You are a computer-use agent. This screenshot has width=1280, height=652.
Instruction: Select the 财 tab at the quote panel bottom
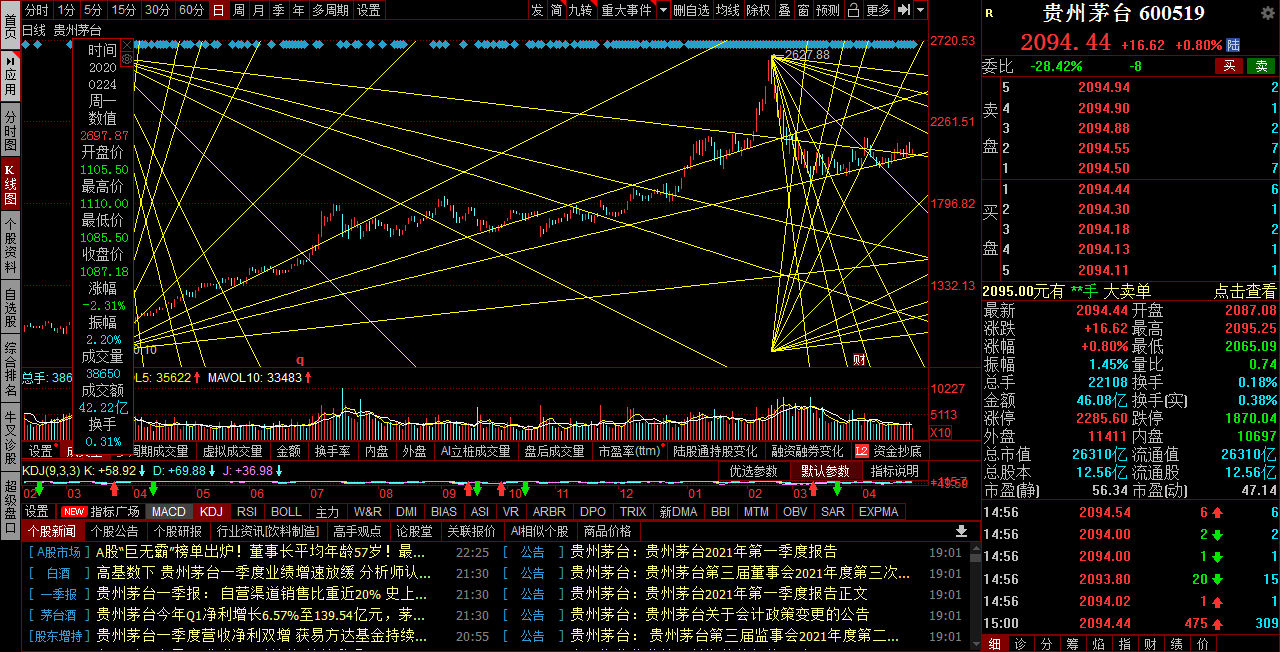click(1149, 644)
